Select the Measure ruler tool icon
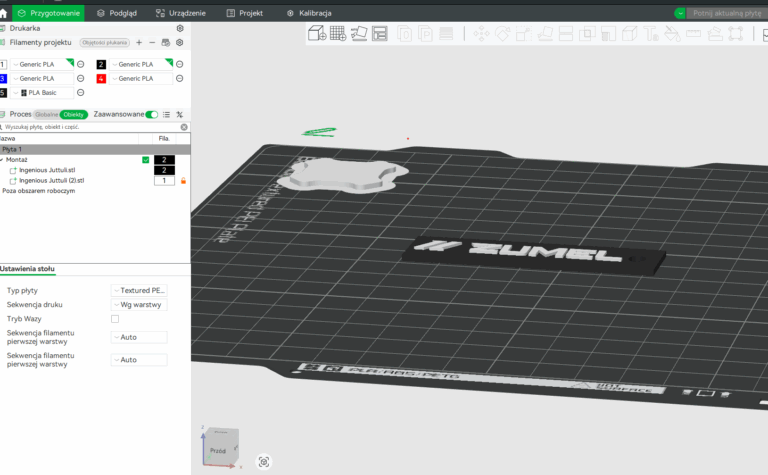This screenshot has width=768, height=475. (693, 34)
